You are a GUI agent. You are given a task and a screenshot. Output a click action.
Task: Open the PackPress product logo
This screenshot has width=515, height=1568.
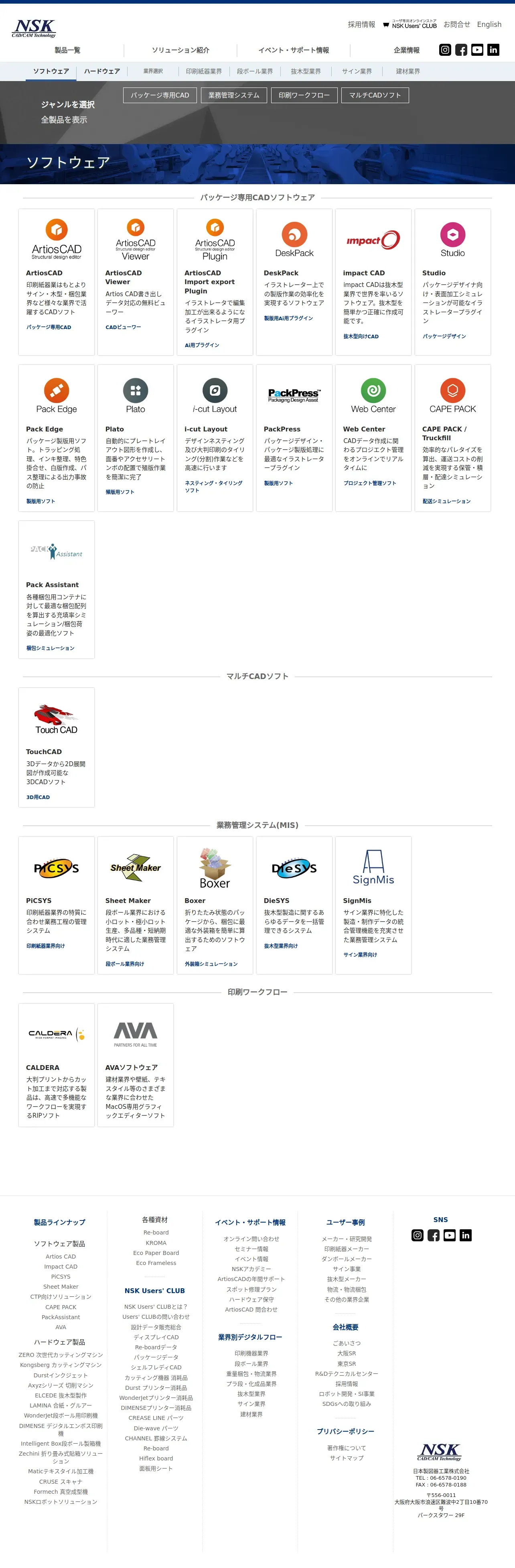click(294, 395)
